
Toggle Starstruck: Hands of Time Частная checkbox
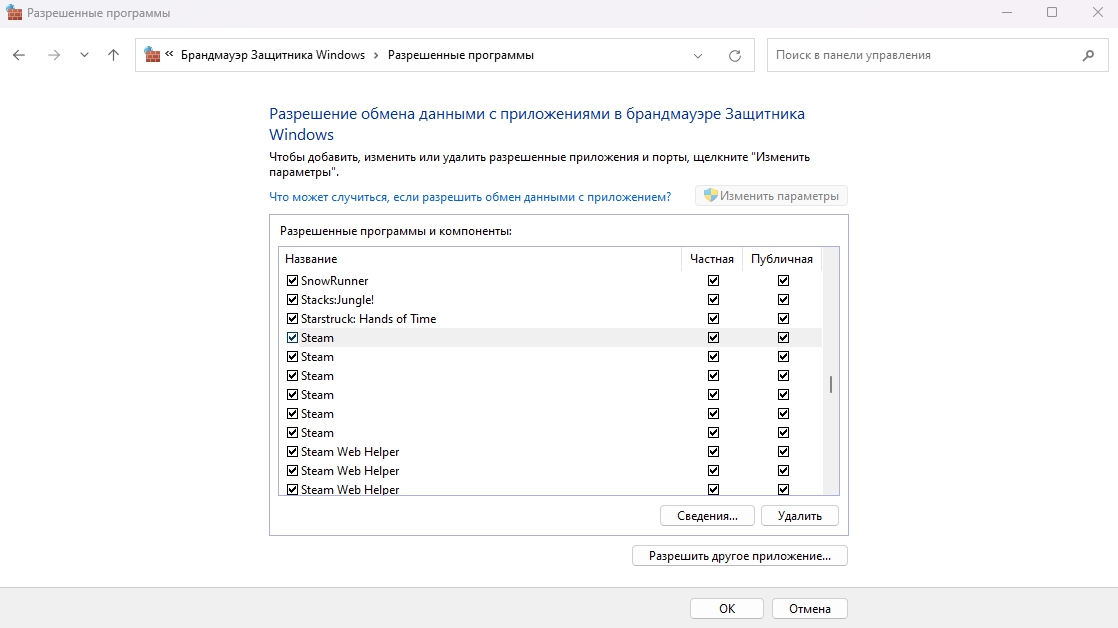coord(713,319)
